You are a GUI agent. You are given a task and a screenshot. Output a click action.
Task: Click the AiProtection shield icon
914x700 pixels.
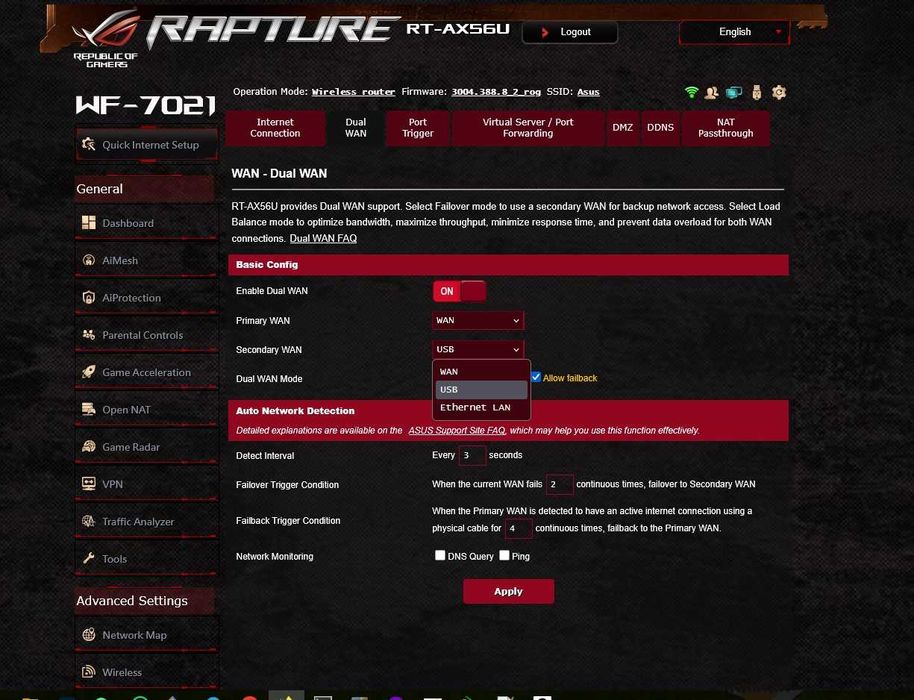89,297
